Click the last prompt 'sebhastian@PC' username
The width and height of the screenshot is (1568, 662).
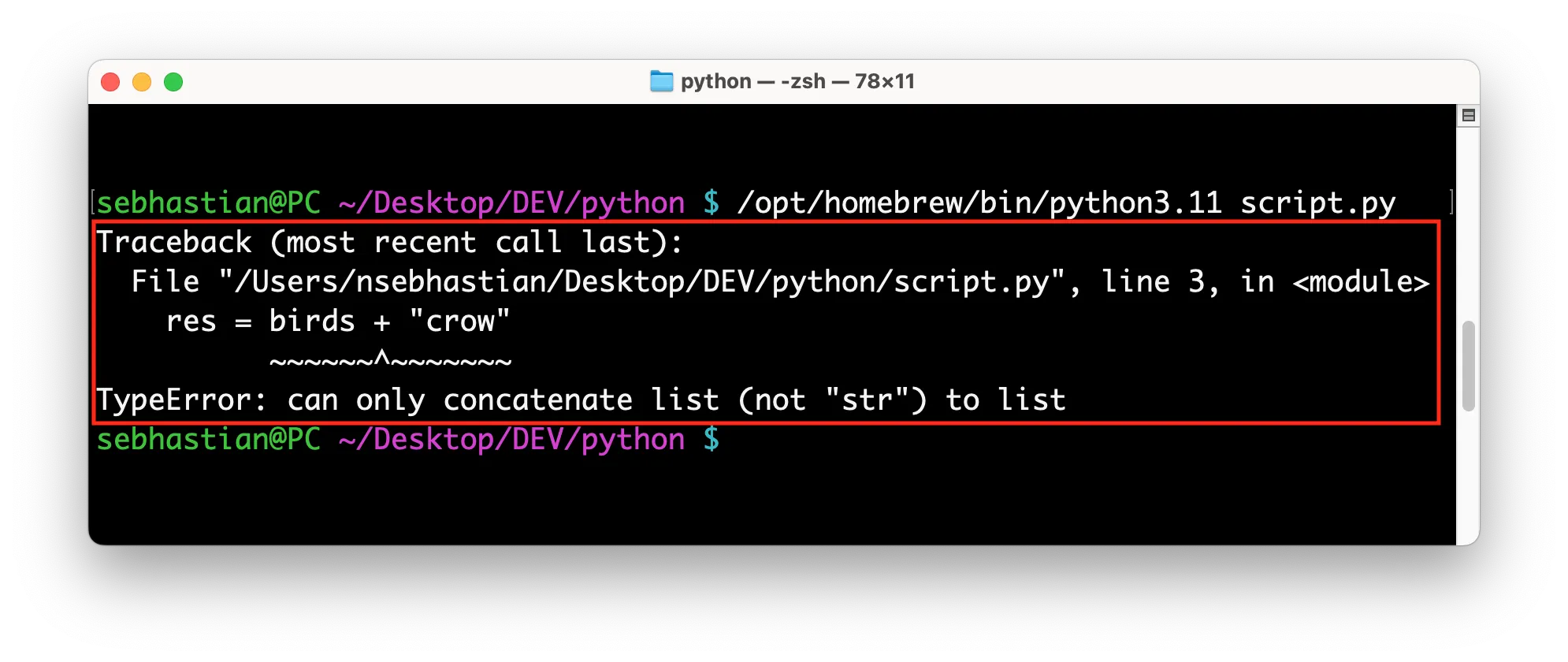208,440
